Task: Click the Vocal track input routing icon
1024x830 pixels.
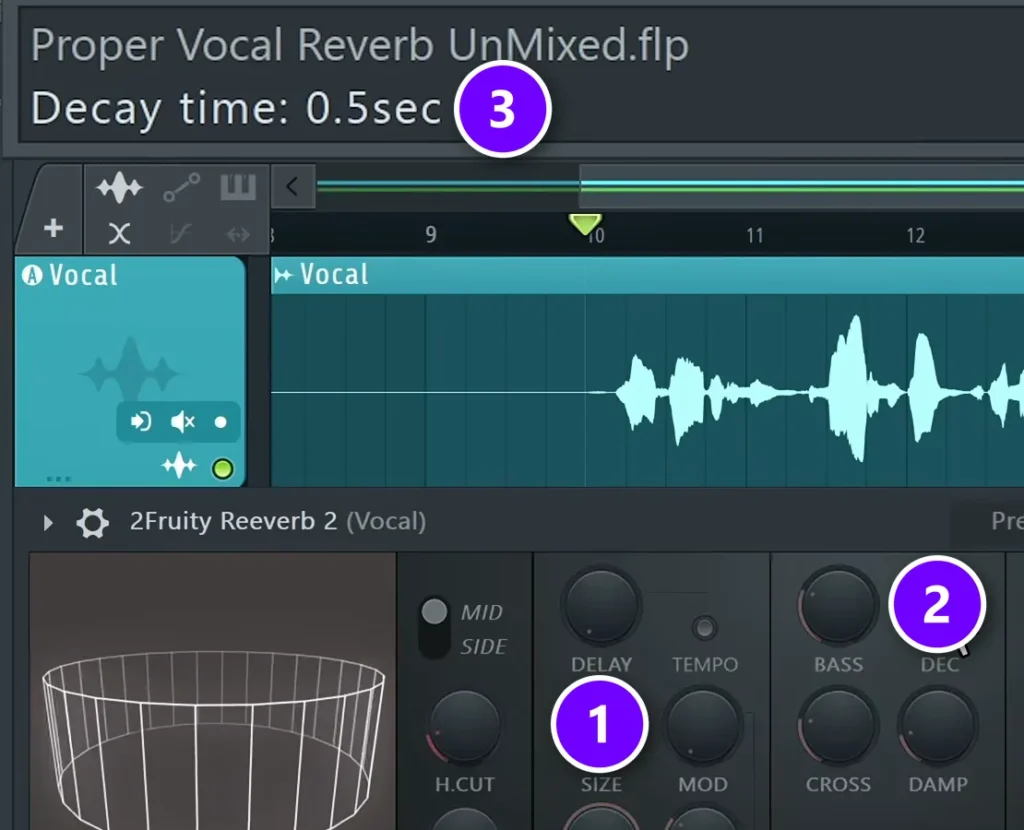Action: pyautogui.click(x=140, y=422)
